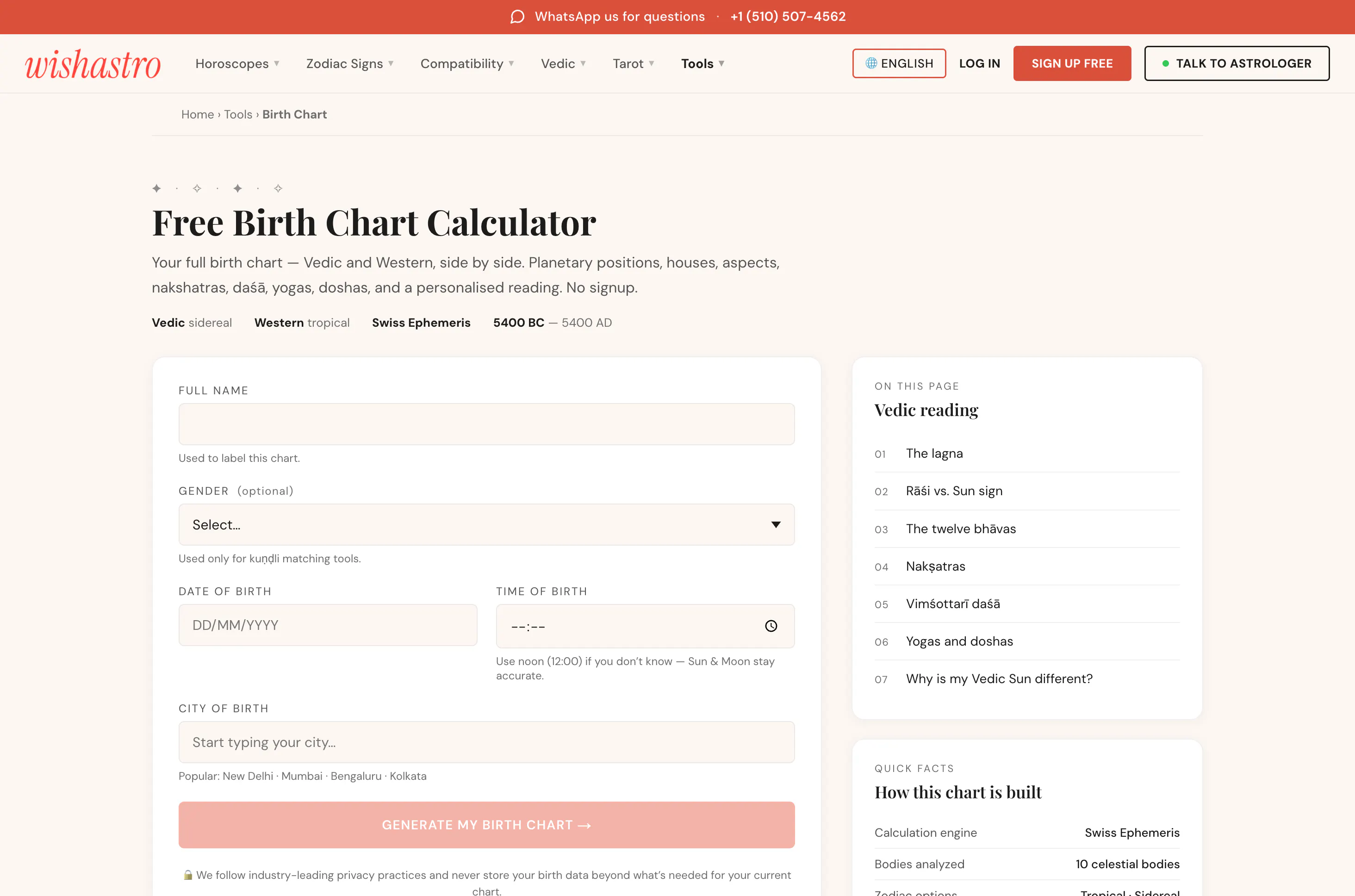Jump to The lagna section
This screenshot has width=1355, height=896.
1026,454
